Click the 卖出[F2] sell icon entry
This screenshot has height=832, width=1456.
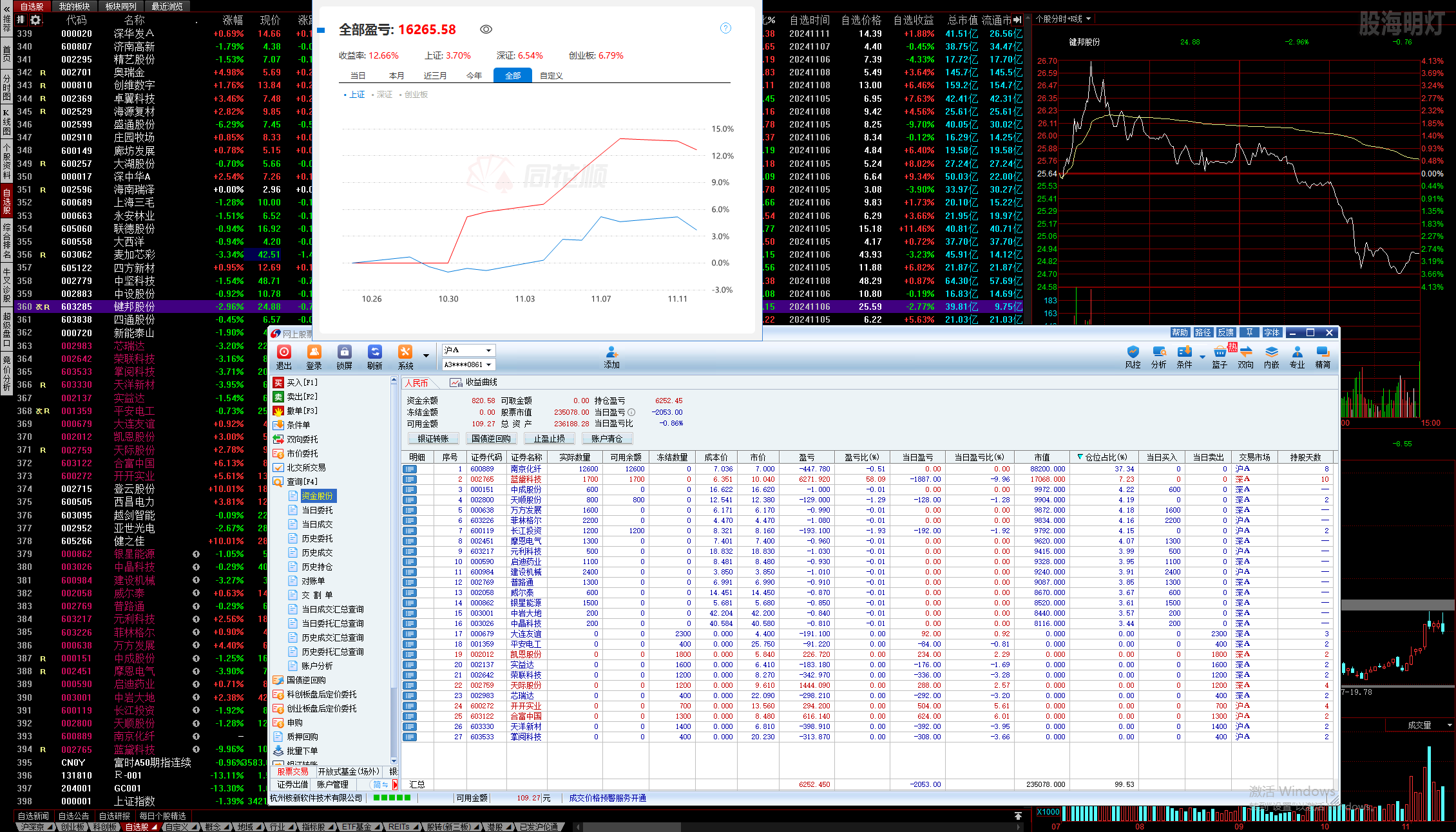(x=296, y=397)
